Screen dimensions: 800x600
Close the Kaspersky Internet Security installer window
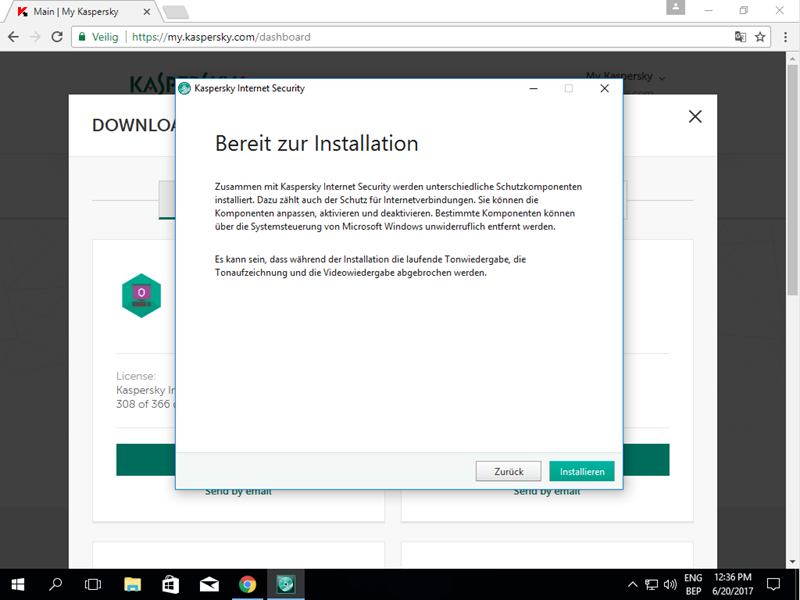(604, 88)
